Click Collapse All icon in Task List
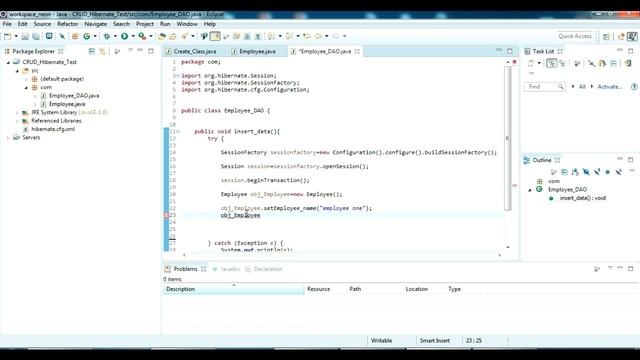 (x=613, y=63)
